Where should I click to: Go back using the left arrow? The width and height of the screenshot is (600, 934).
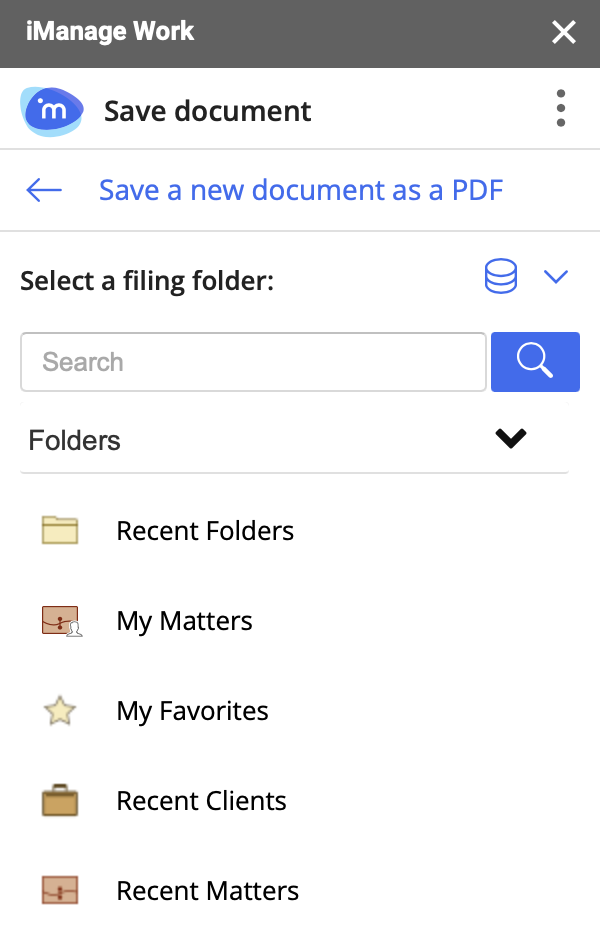[x=44, y=190]
